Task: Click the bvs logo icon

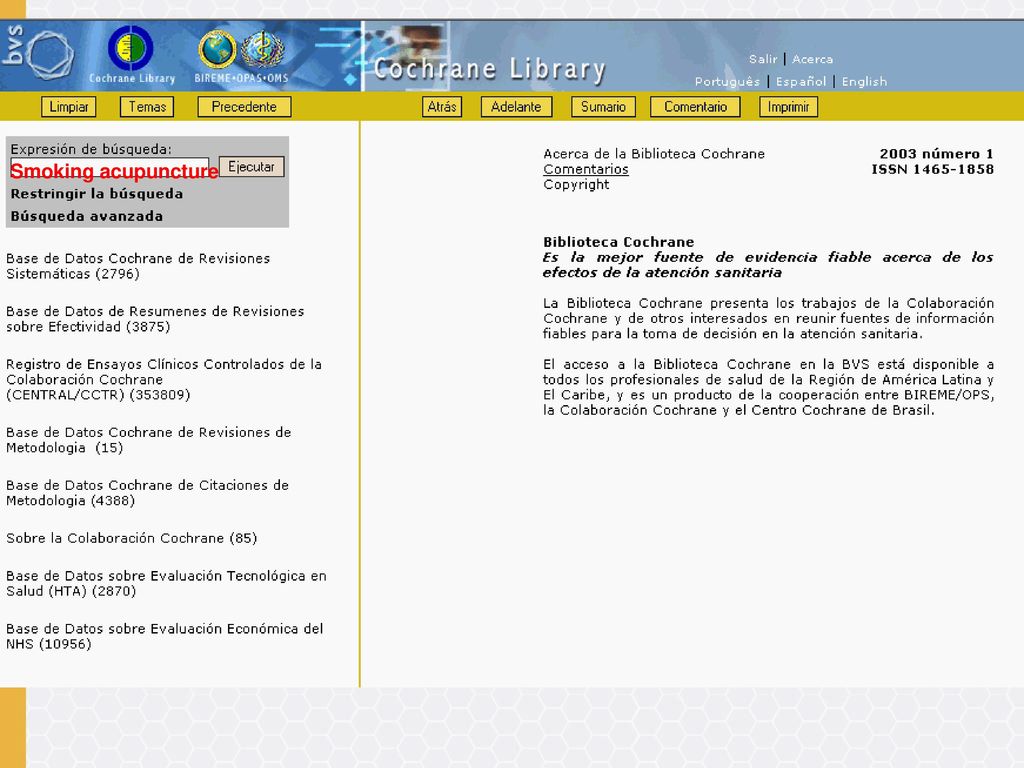Action: [x=38, y=54]
